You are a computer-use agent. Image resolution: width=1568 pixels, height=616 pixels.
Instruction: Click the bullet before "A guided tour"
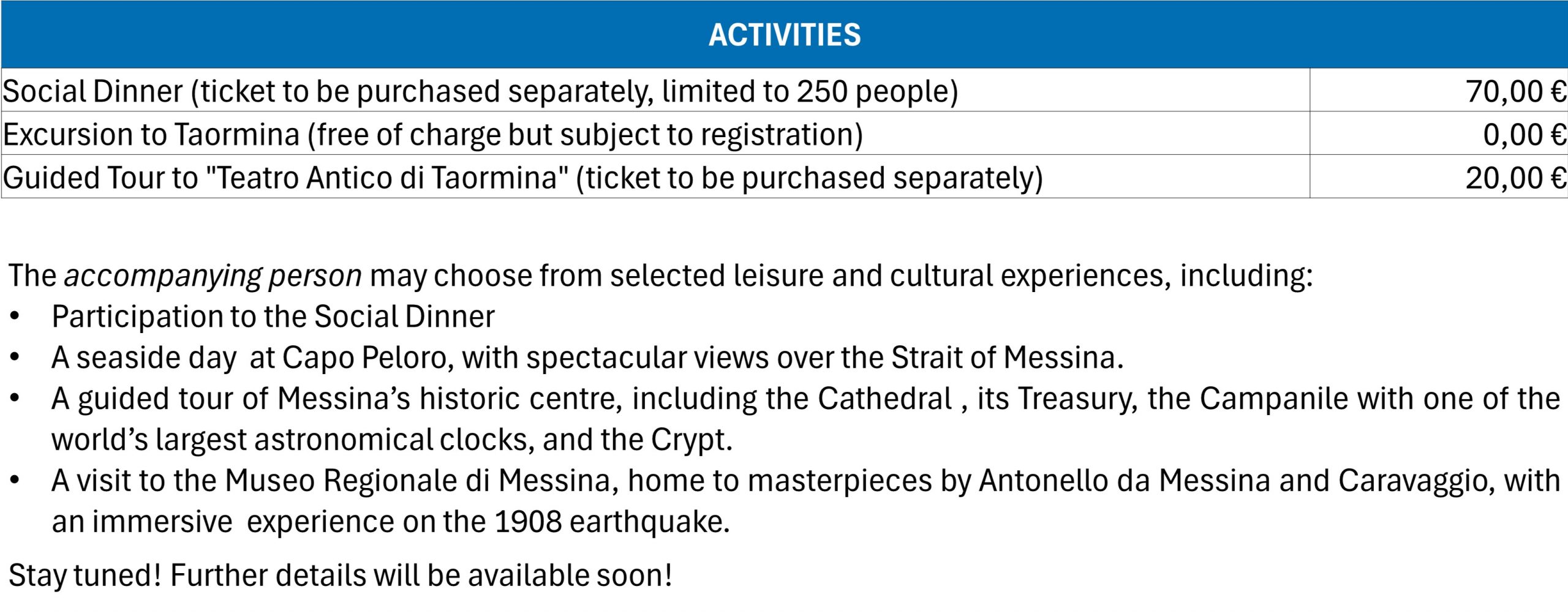pos(15,399)
